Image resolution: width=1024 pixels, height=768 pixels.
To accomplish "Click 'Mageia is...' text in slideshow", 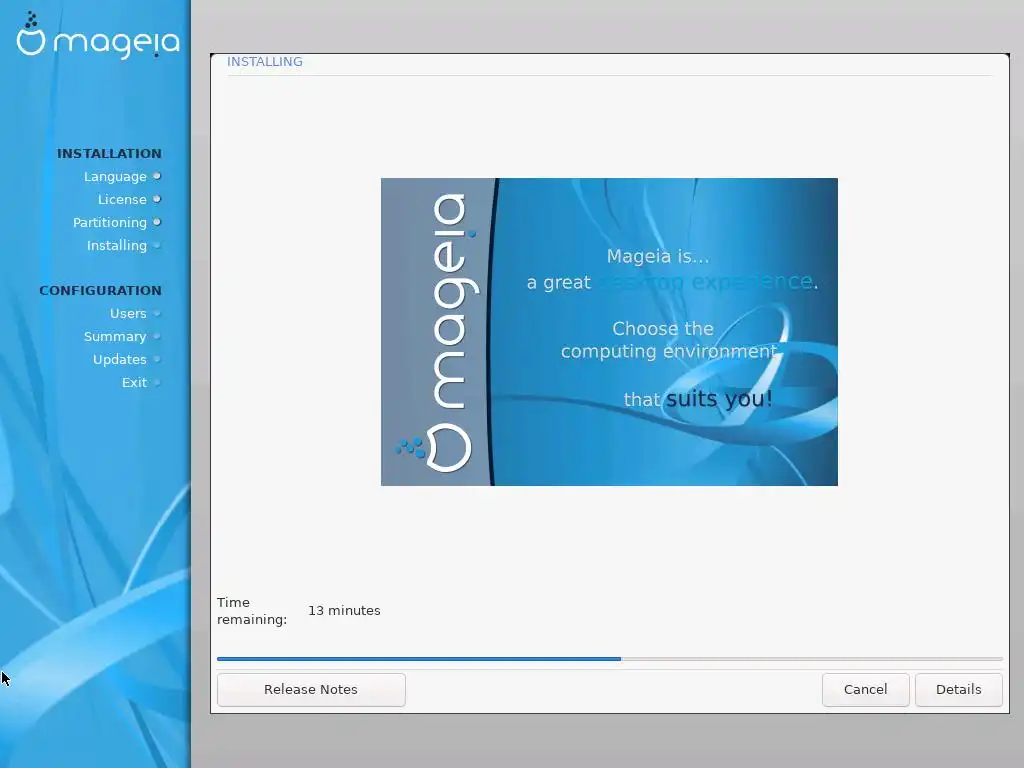I will click(658, 256).
